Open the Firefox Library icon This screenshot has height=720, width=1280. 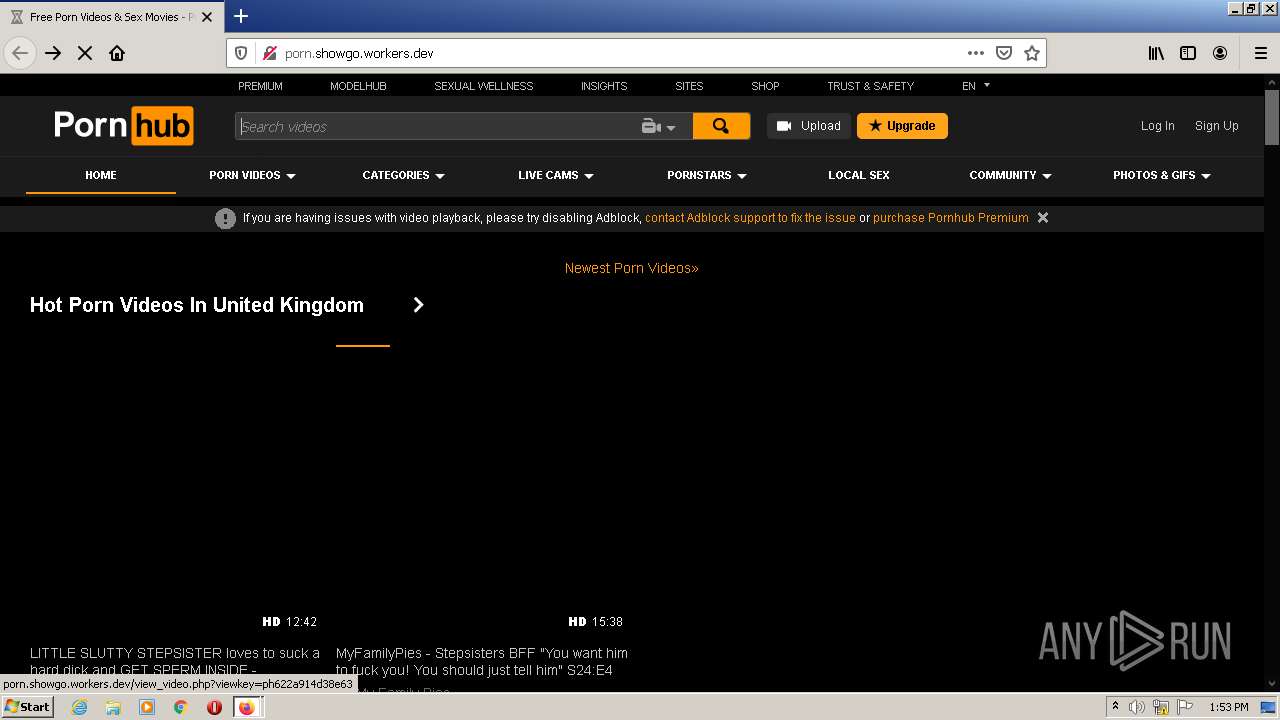click(1156, 53)
